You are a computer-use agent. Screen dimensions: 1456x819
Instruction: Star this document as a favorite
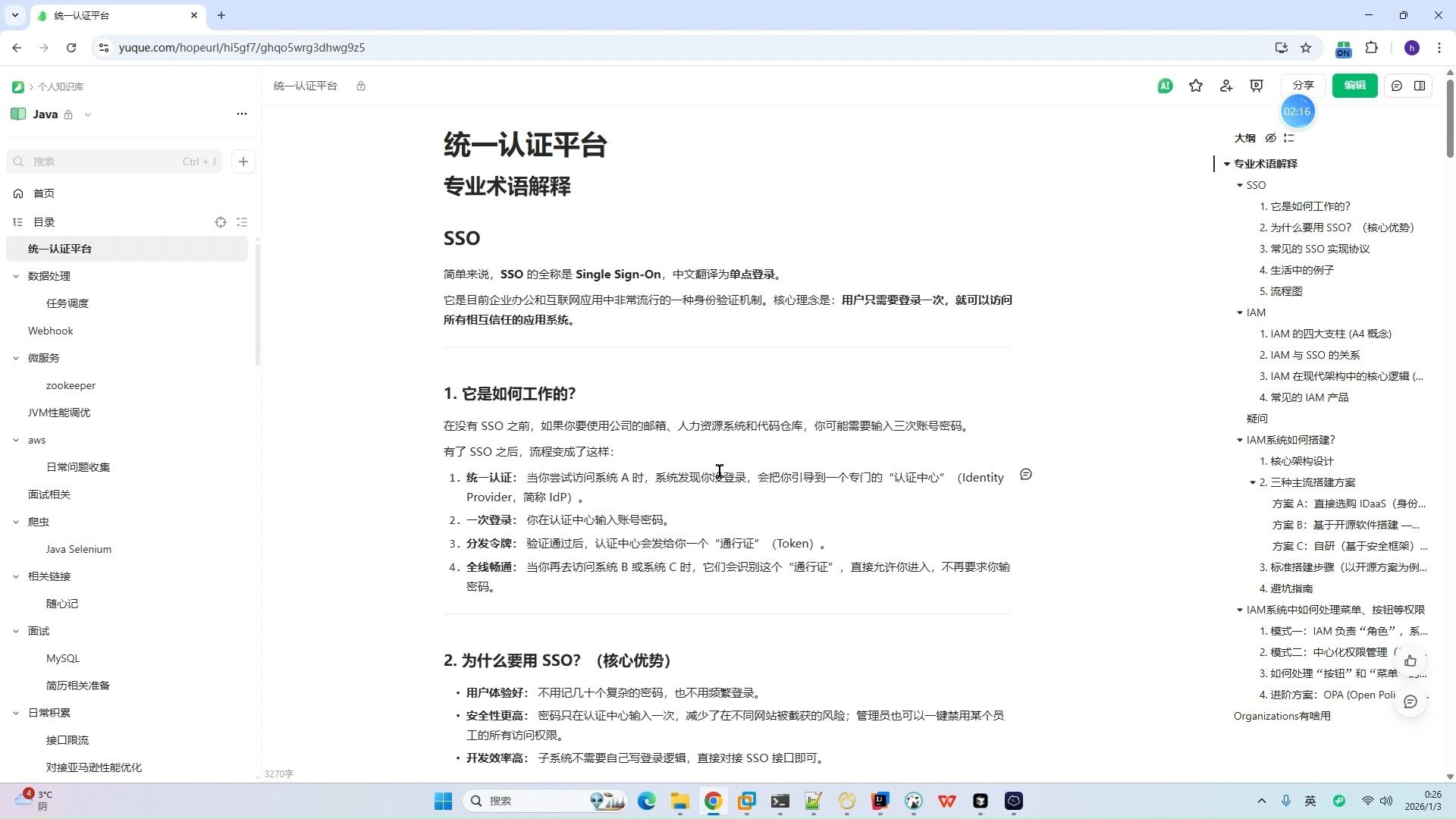click(x=1196, y=86)
